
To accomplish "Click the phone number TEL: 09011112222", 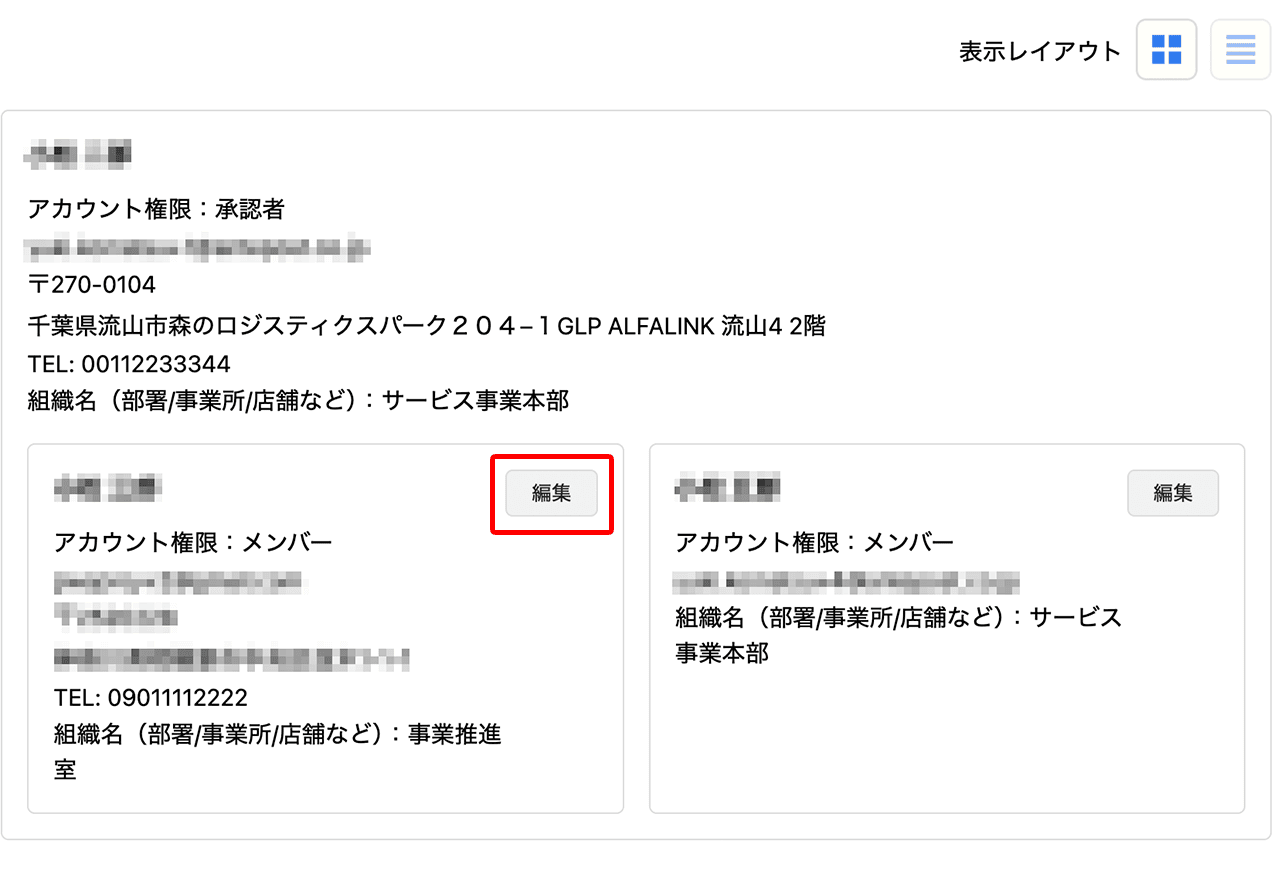I will tap(150, 697).
